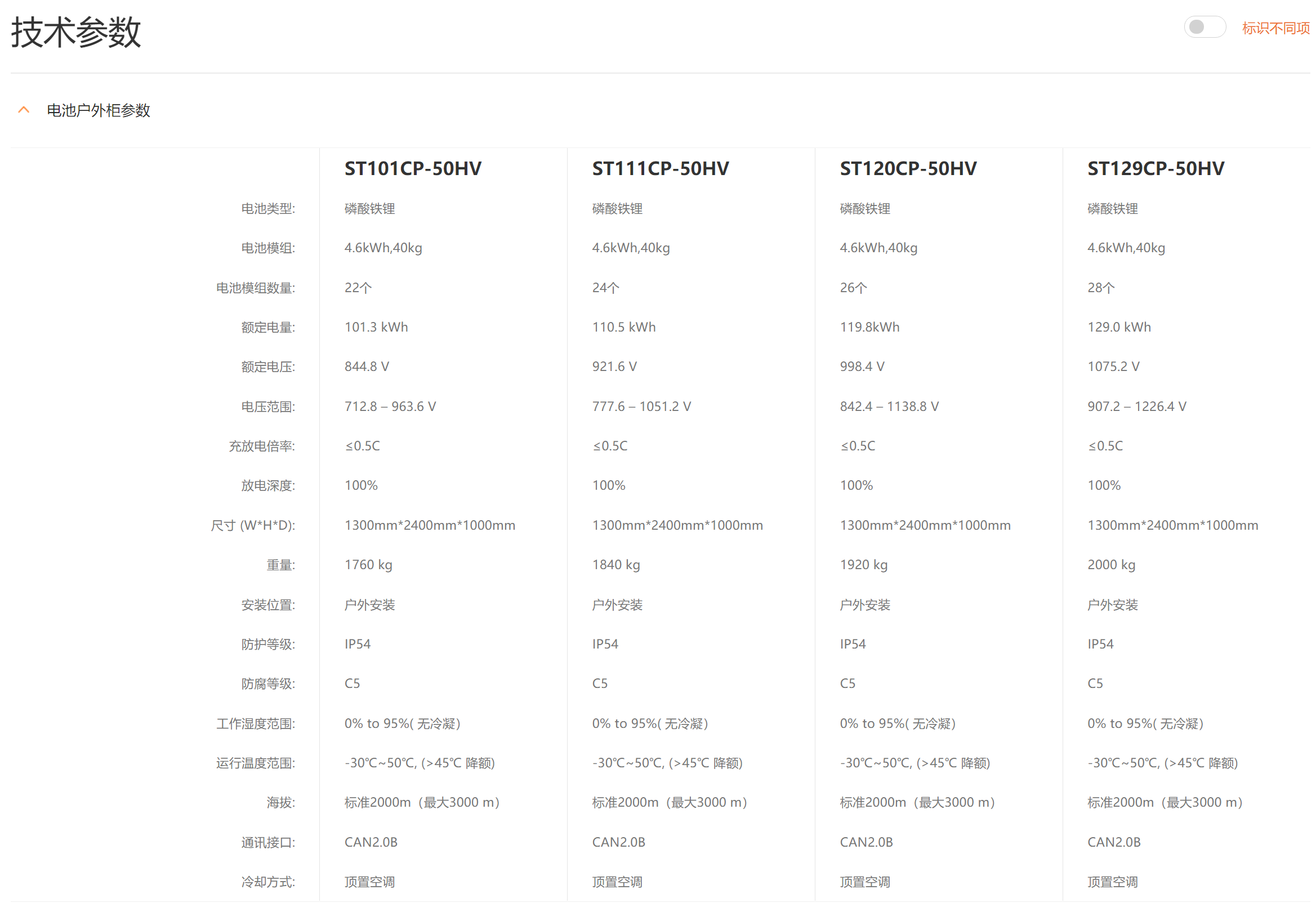Viewport: 1316px width, 912px height.
Task: Click the 冷却方式 row label
Action: pyautogui.click(x=267, y=882)
